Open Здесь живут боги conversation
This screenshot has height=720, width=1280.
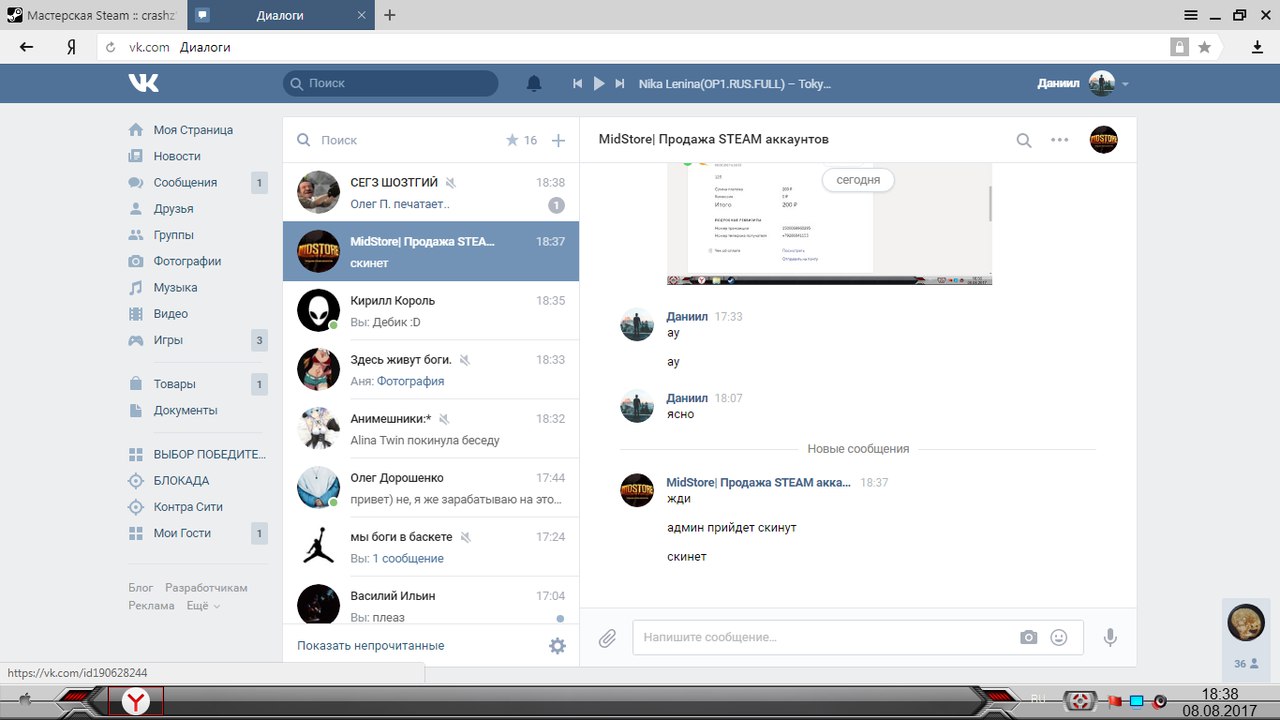tap(431, 370)
